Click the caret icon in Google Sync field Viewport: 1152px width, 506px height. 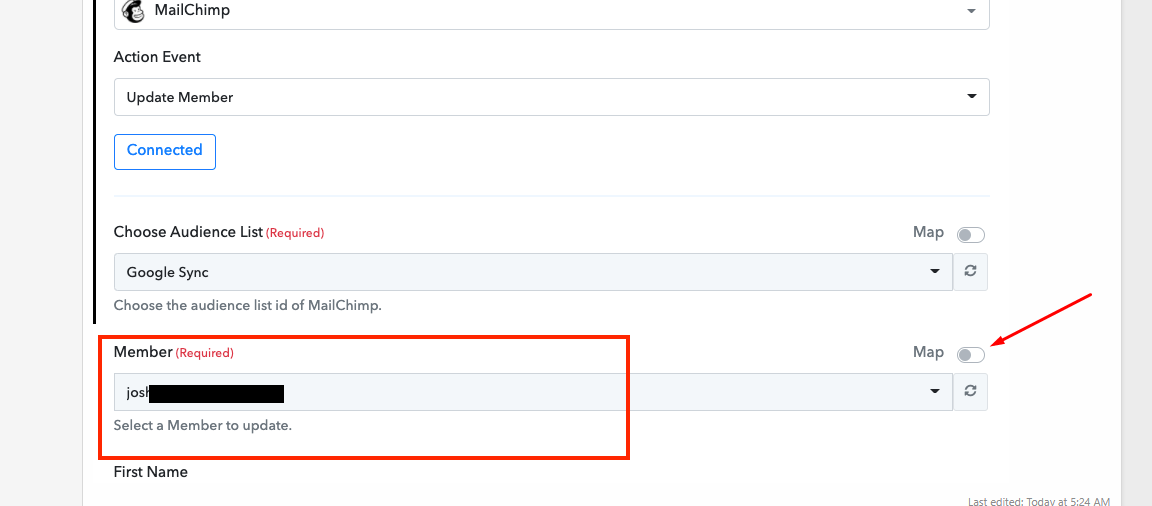[935, 271]
